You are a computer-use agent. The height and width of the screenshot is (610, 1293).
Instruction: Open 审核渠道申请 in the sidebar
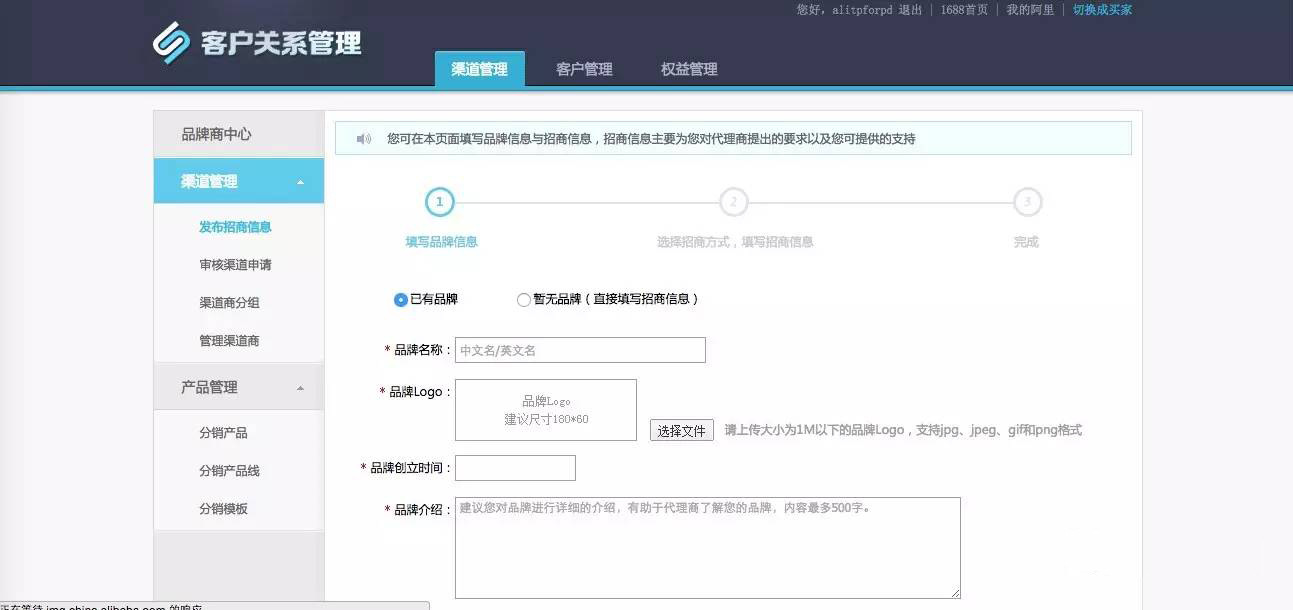pos(235,265)
